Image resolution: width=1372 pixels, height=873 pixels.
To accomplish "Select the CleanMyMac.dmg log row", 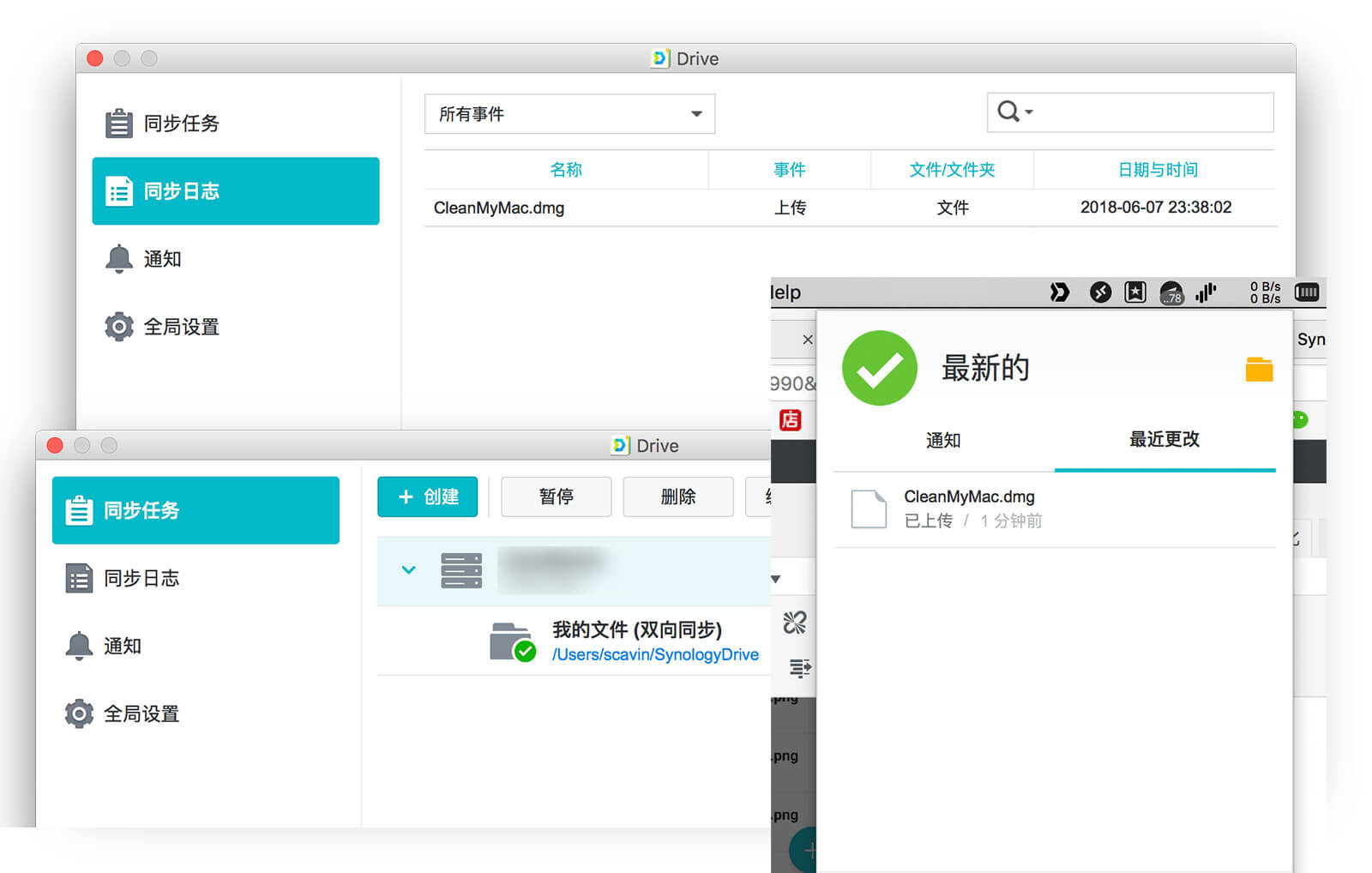I will point(851,208).
